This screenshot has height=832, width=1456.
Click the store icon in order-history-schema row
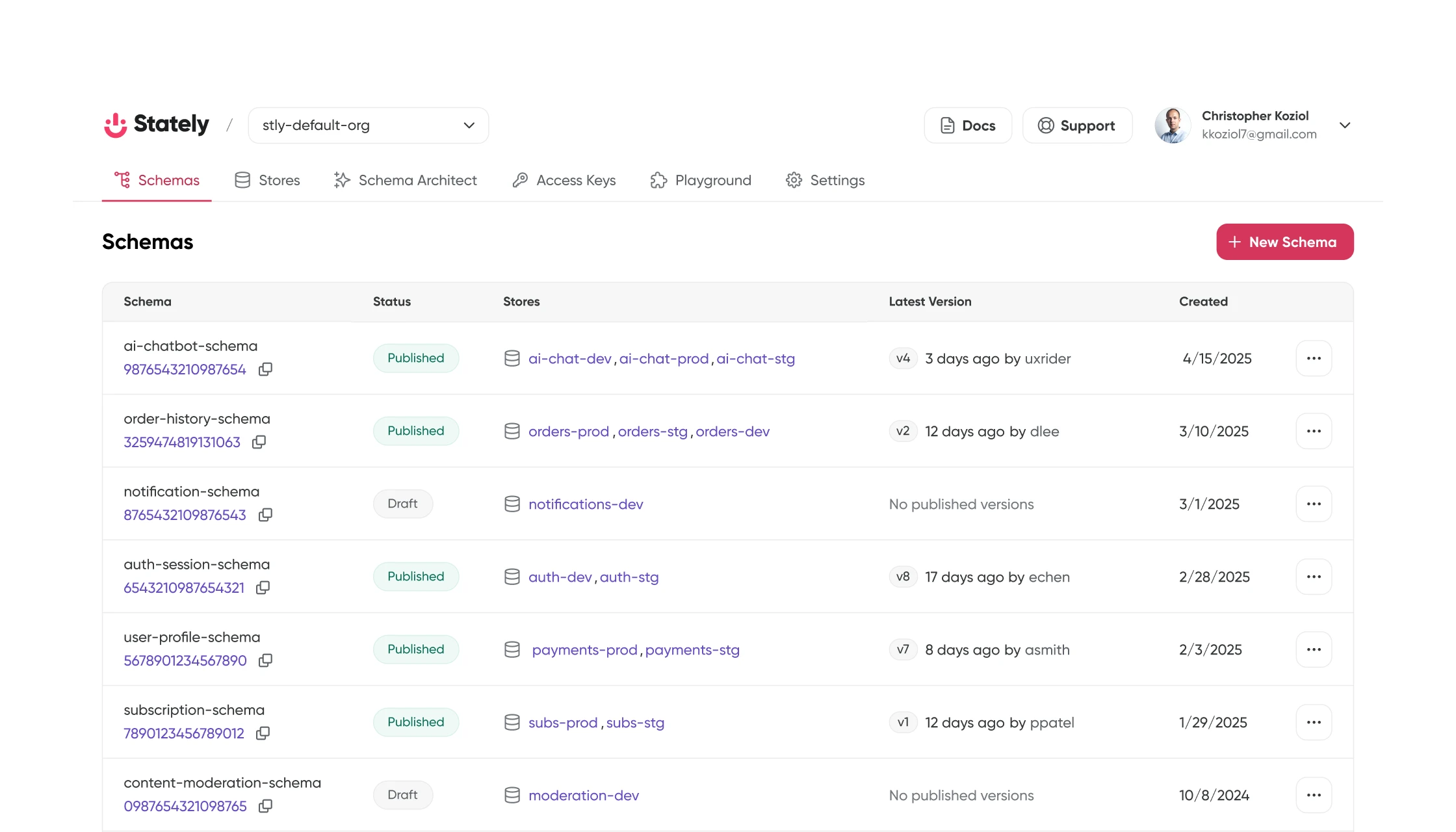tap(512, 432)
